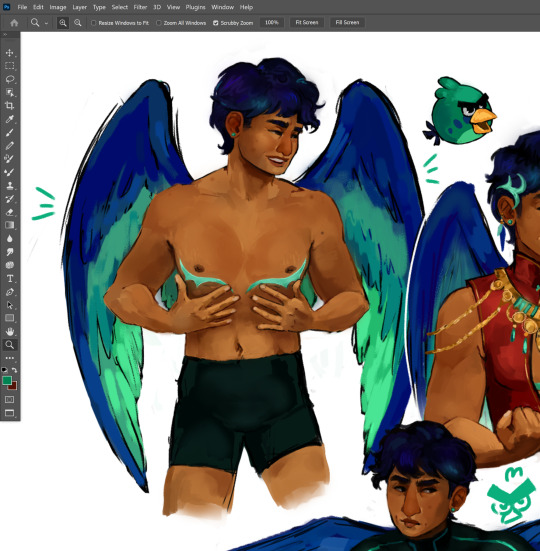Screen dimensions: 540x551
Task: Select the Lasso tool
Action: (x=9, y=79)
